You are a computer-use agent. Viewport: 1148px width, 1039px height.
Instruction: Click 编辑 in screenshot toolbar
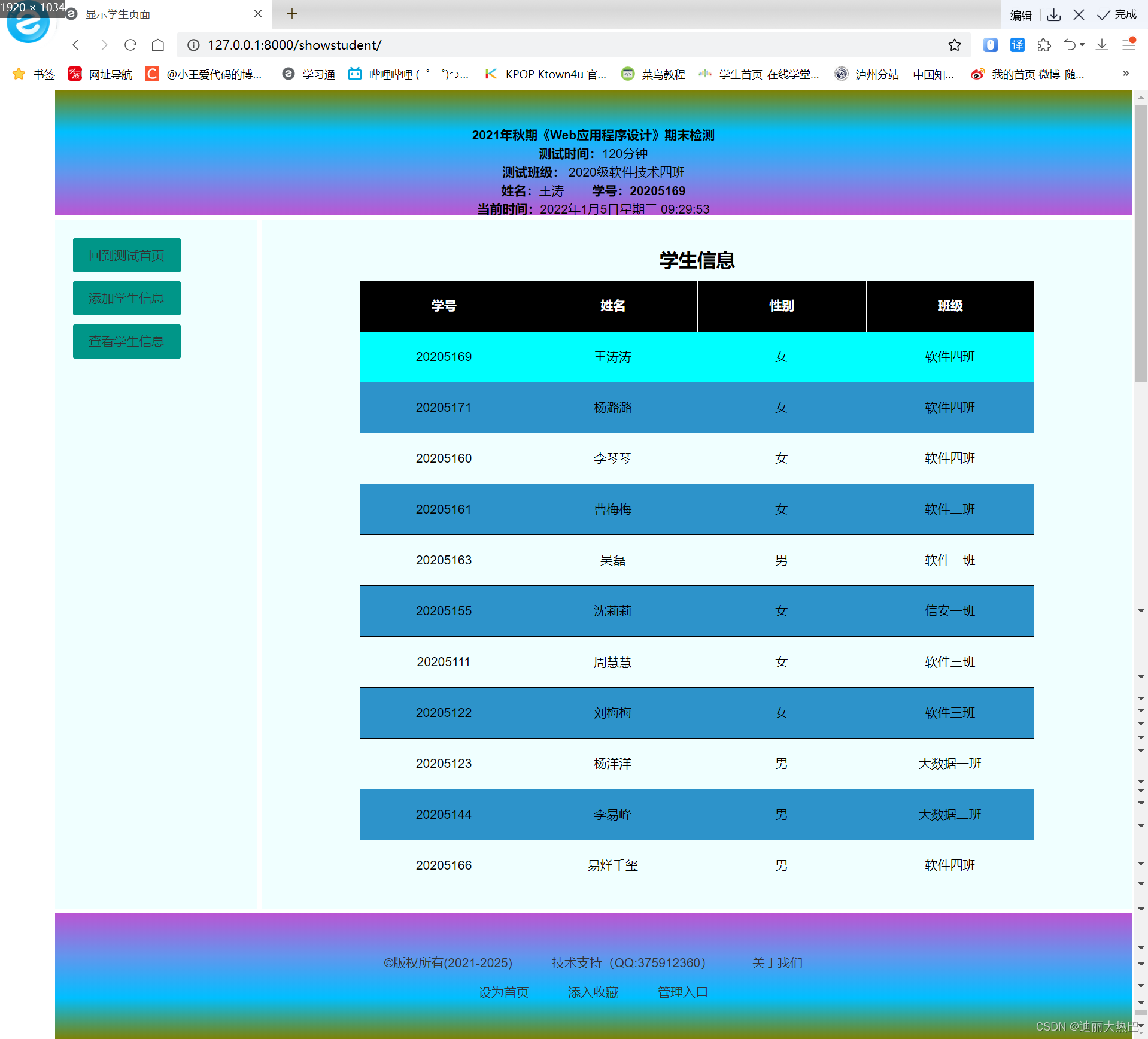pyautogui.click(x=1021, y=15)
